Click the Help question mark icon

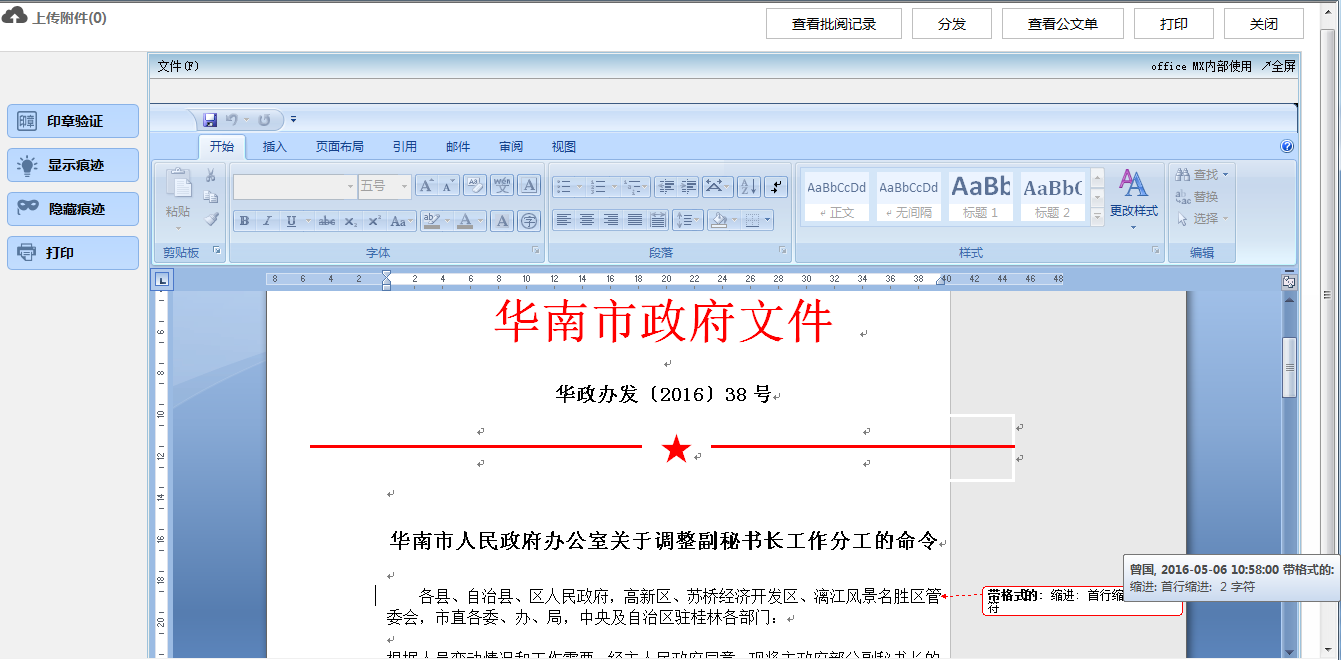[1287, 147]
